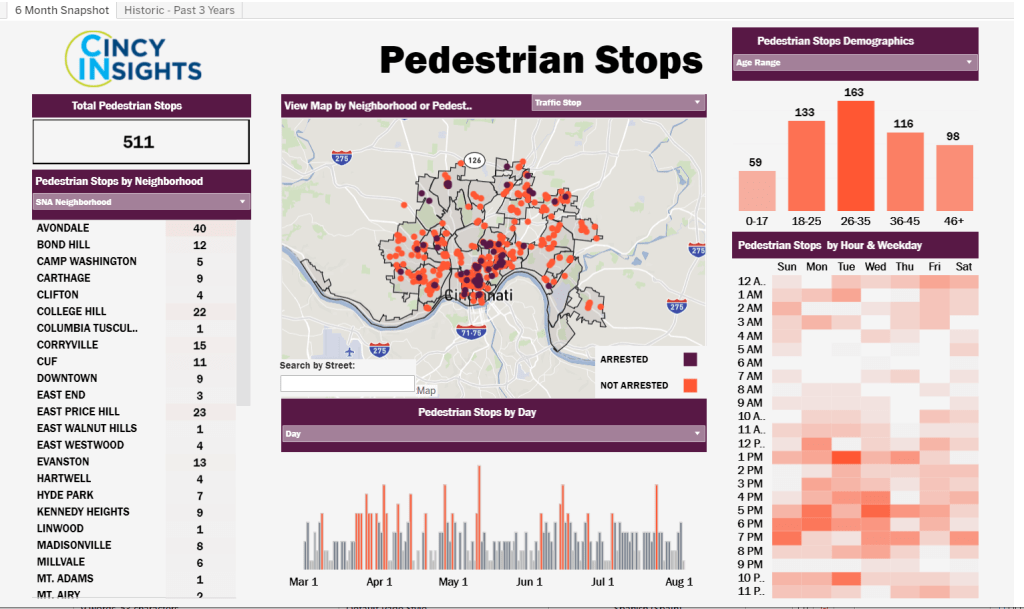Click the Search by Street text box

tap(347, 383)
